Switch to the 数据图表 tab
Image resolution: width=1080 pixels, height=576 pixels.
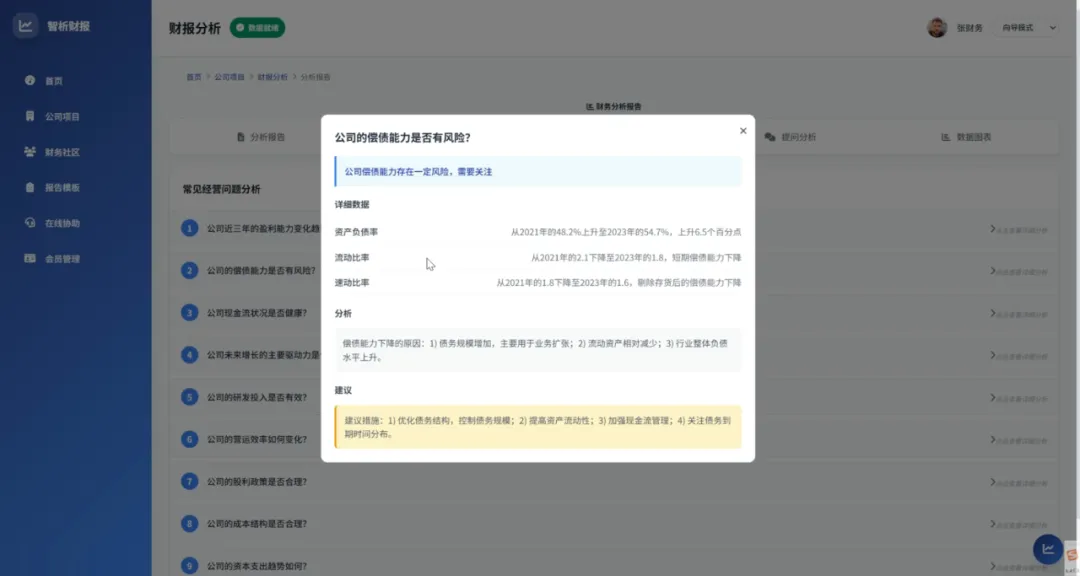coord(966,137)
